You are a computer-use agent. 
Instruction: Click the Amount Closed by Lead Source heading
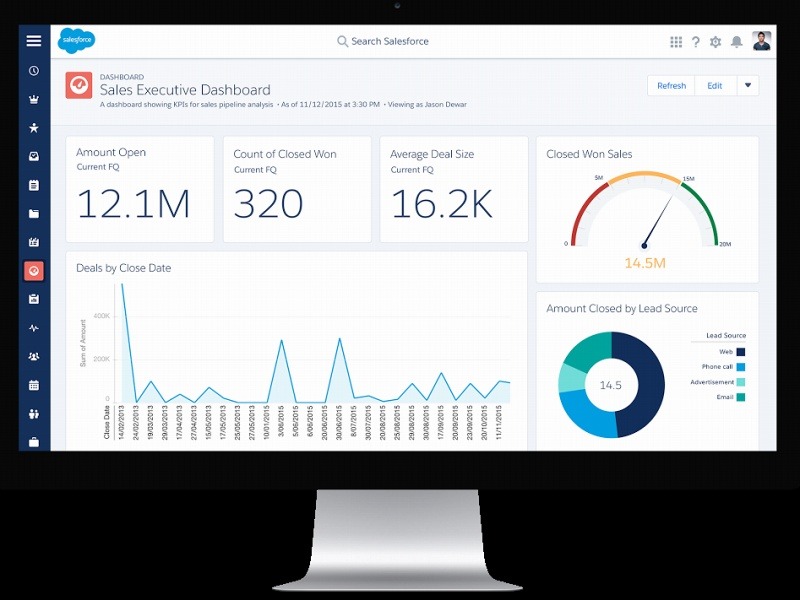(x=621, y=308)
